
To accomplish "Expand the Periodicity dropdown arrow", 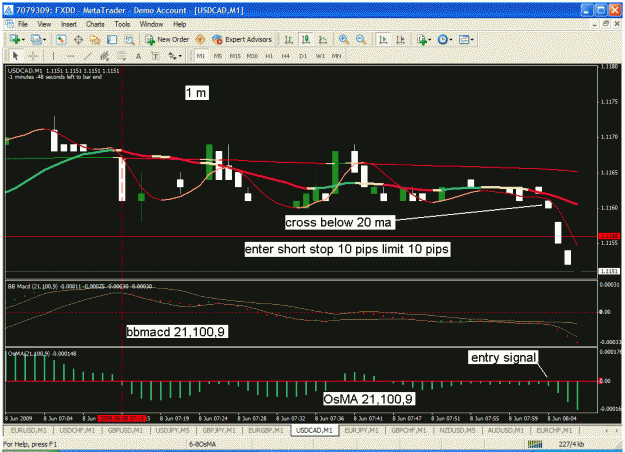I will pos(451,40).
